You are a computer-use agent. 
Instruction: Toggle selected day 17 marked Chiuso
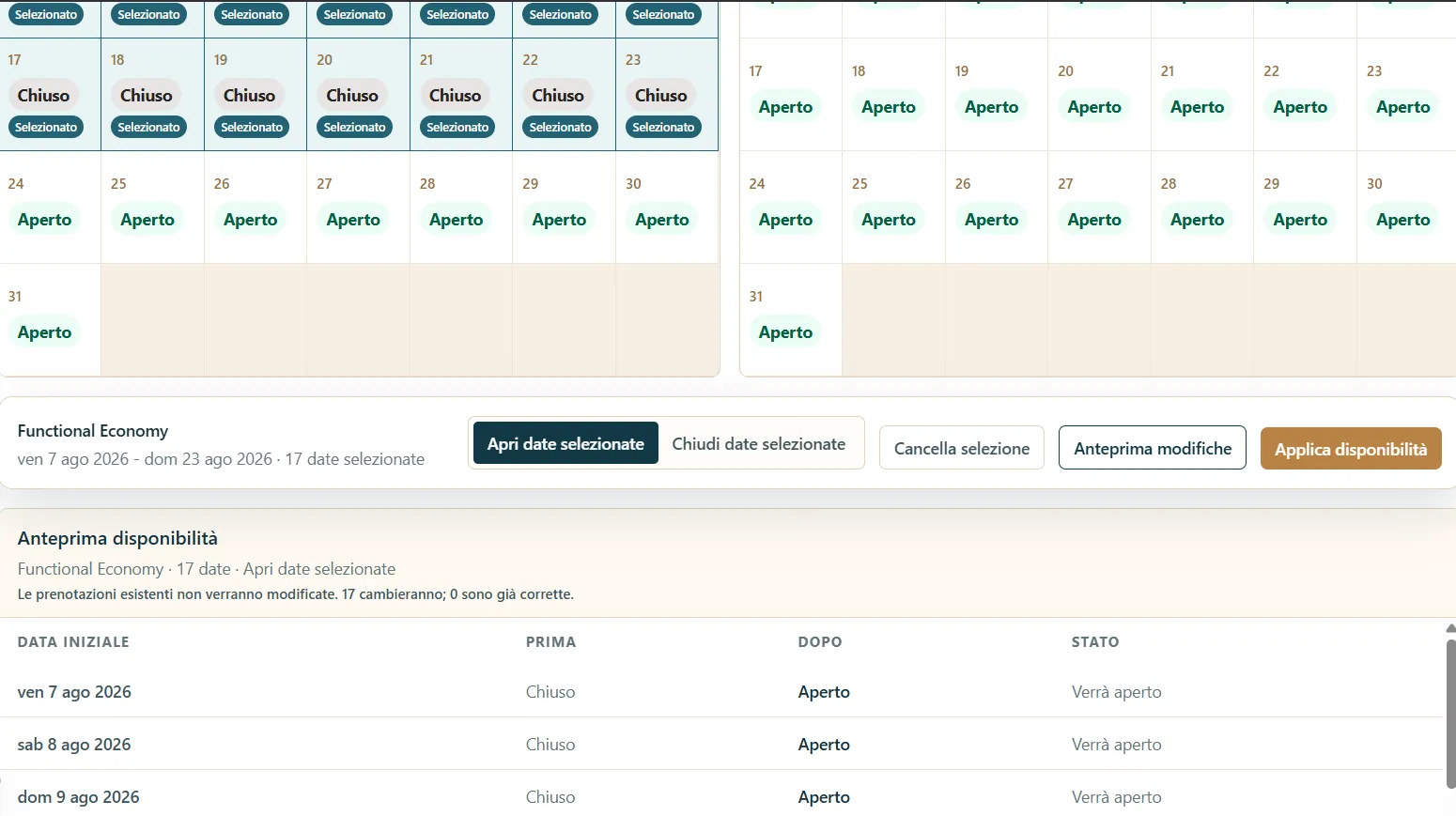click(51, 95)
